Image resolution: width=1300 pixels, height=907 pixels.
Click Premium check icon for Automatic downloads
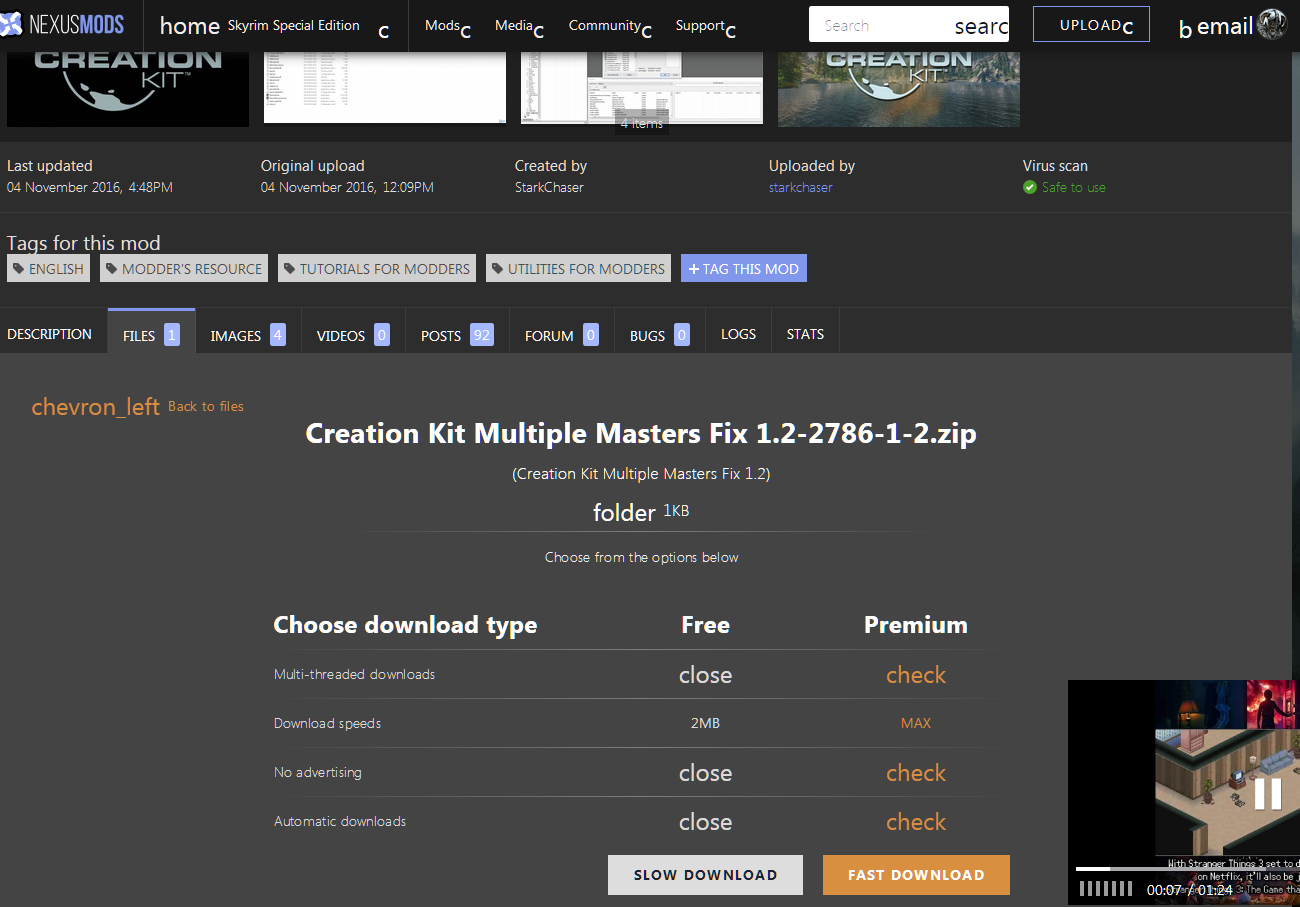[915, 822]
